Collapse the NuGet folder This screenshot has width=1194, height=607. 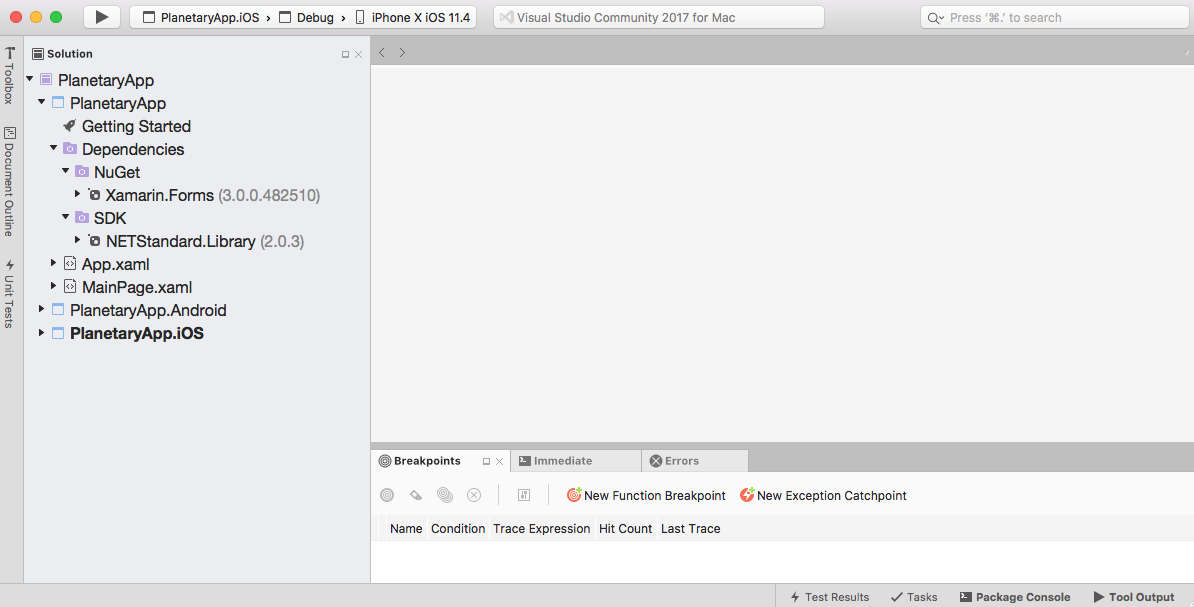pyautogui.click(x=66, y=171)
